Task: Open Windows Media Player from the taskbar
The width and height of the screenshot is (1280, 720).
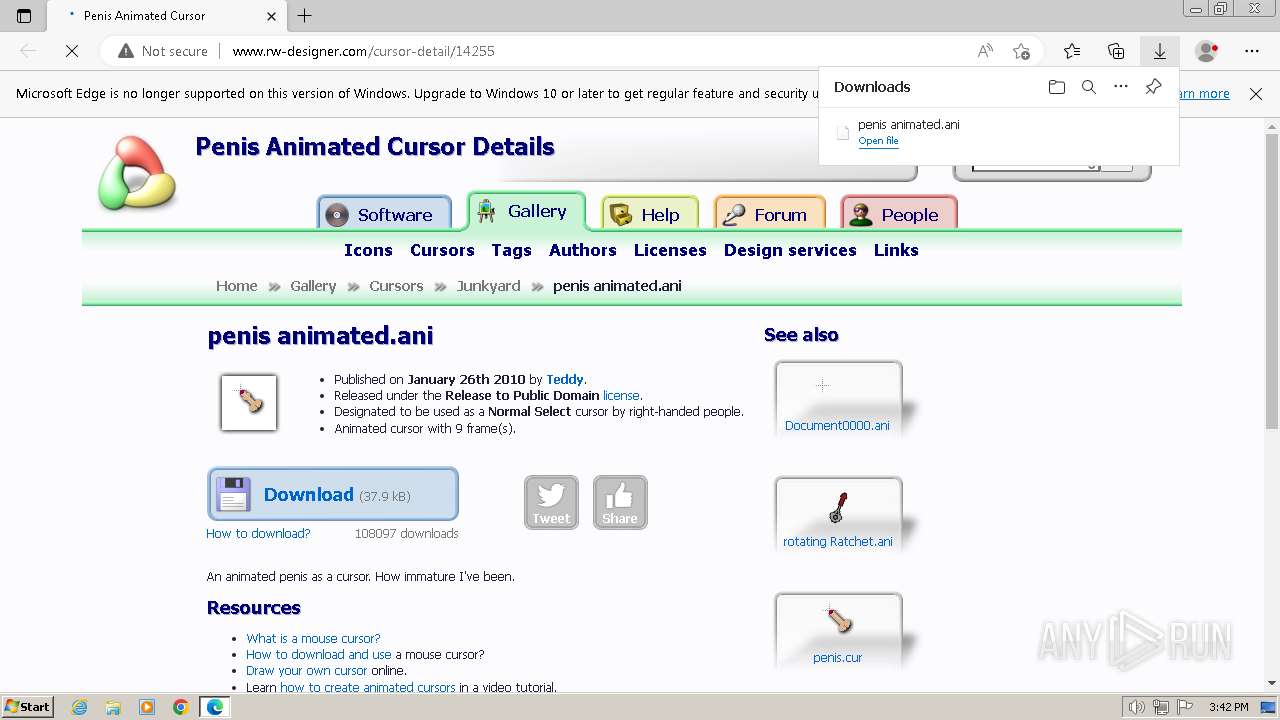Action: (x=147, y=707)
